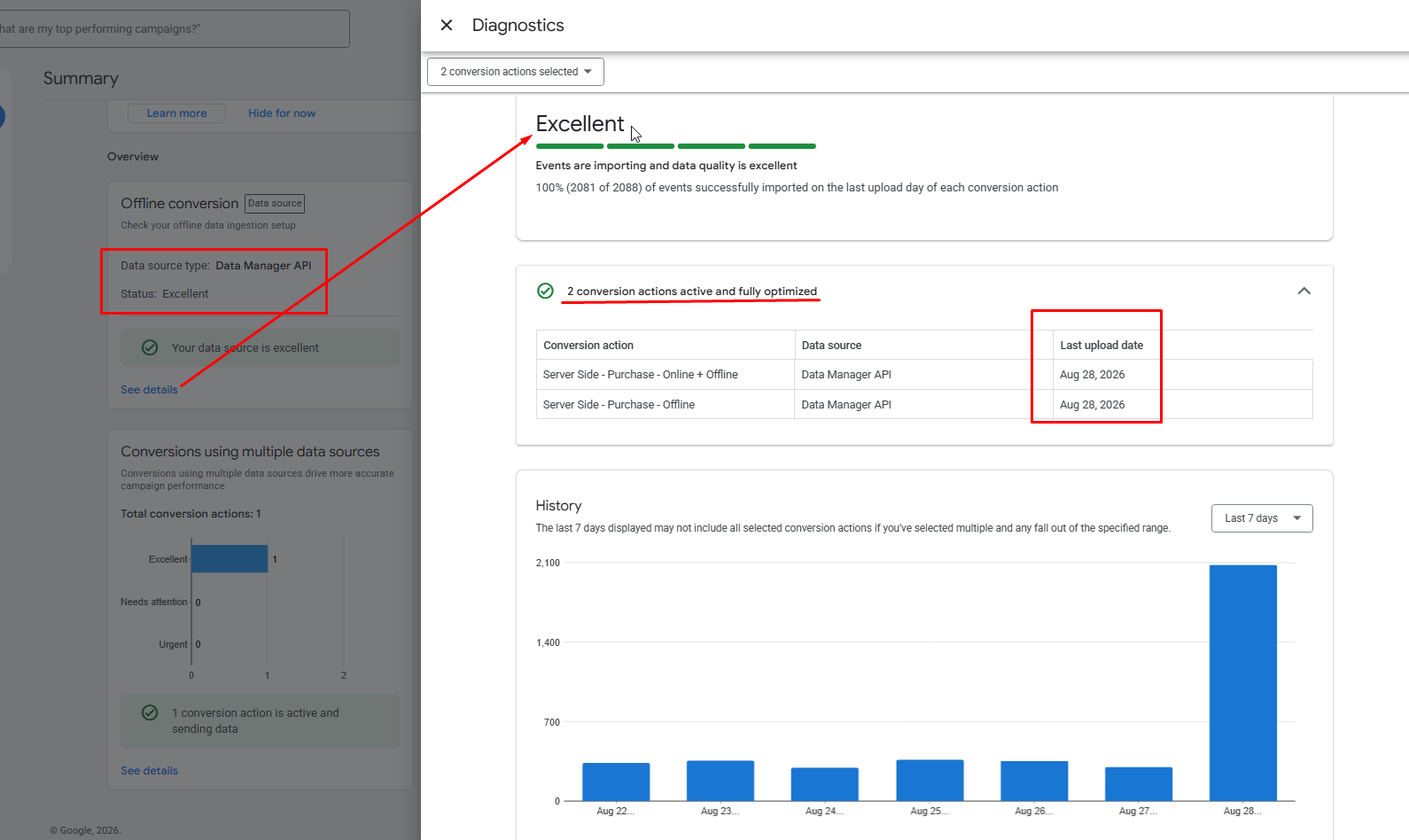Viewport: 1409px width, 840px height.
Task: Click the History section heading
Action: point(558,506)
